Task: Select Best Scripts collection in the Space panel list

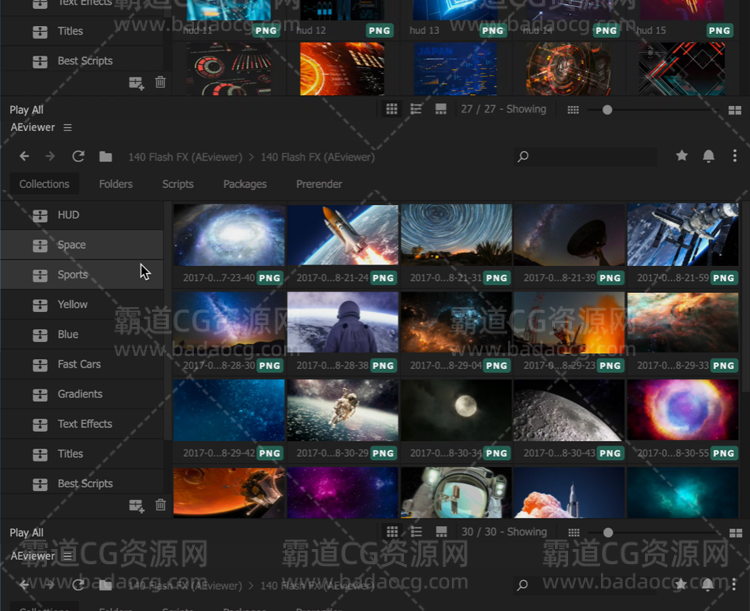Action: 82,483
